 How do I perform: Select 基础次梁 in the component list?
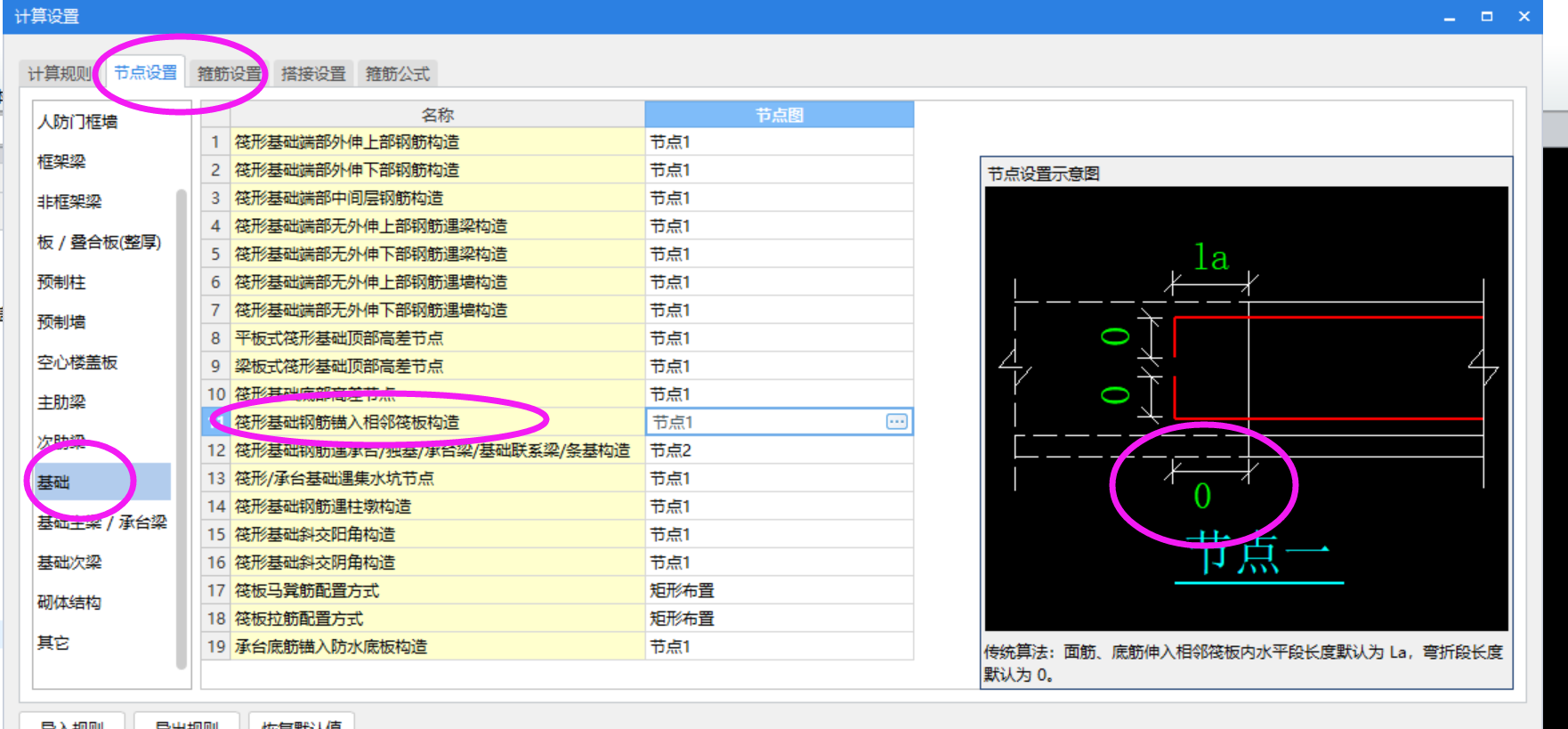[x=69, y=563]
